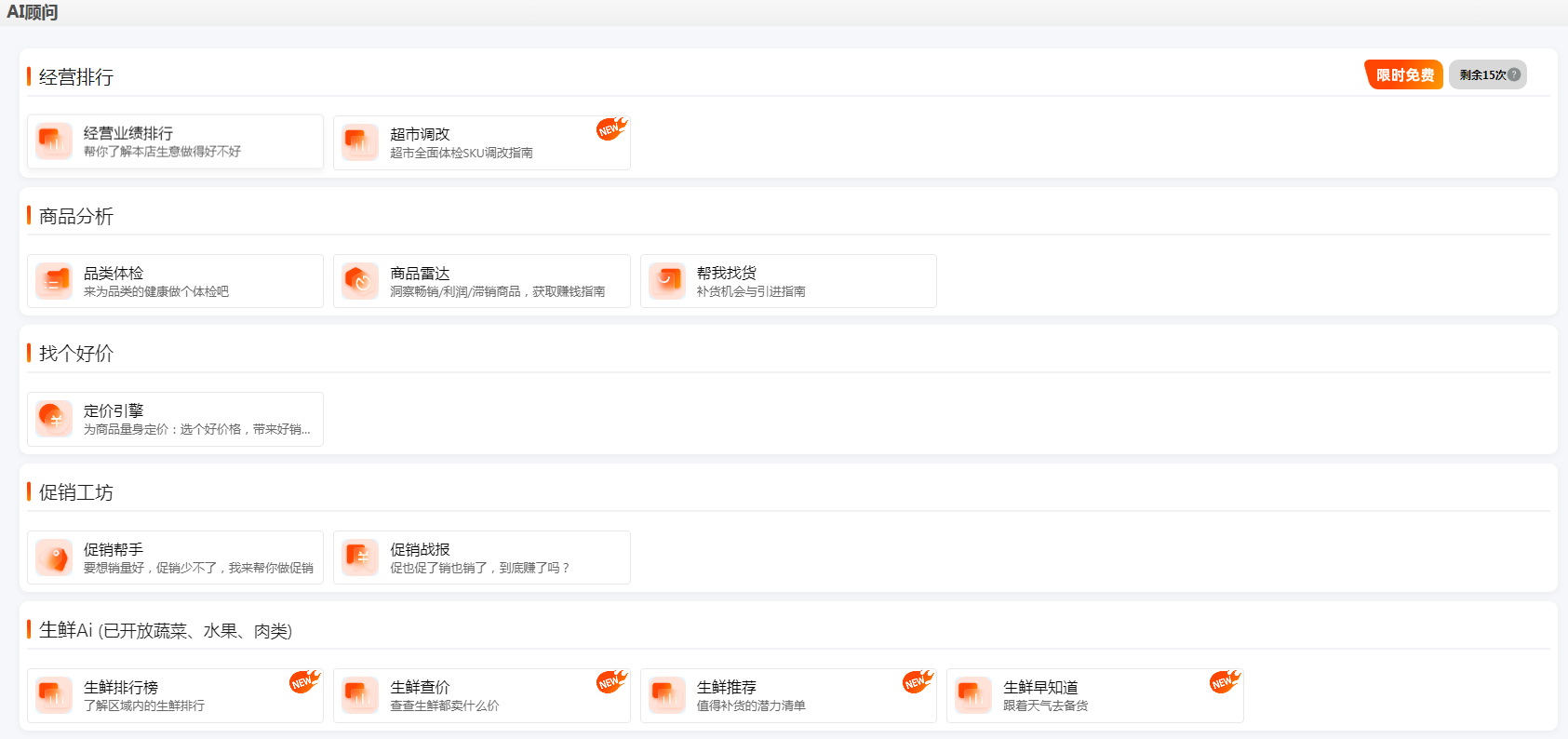Click the 促销帮手 tag icon
The image size is (1568, 739).
pyautogui.click(x=54, y=558)
